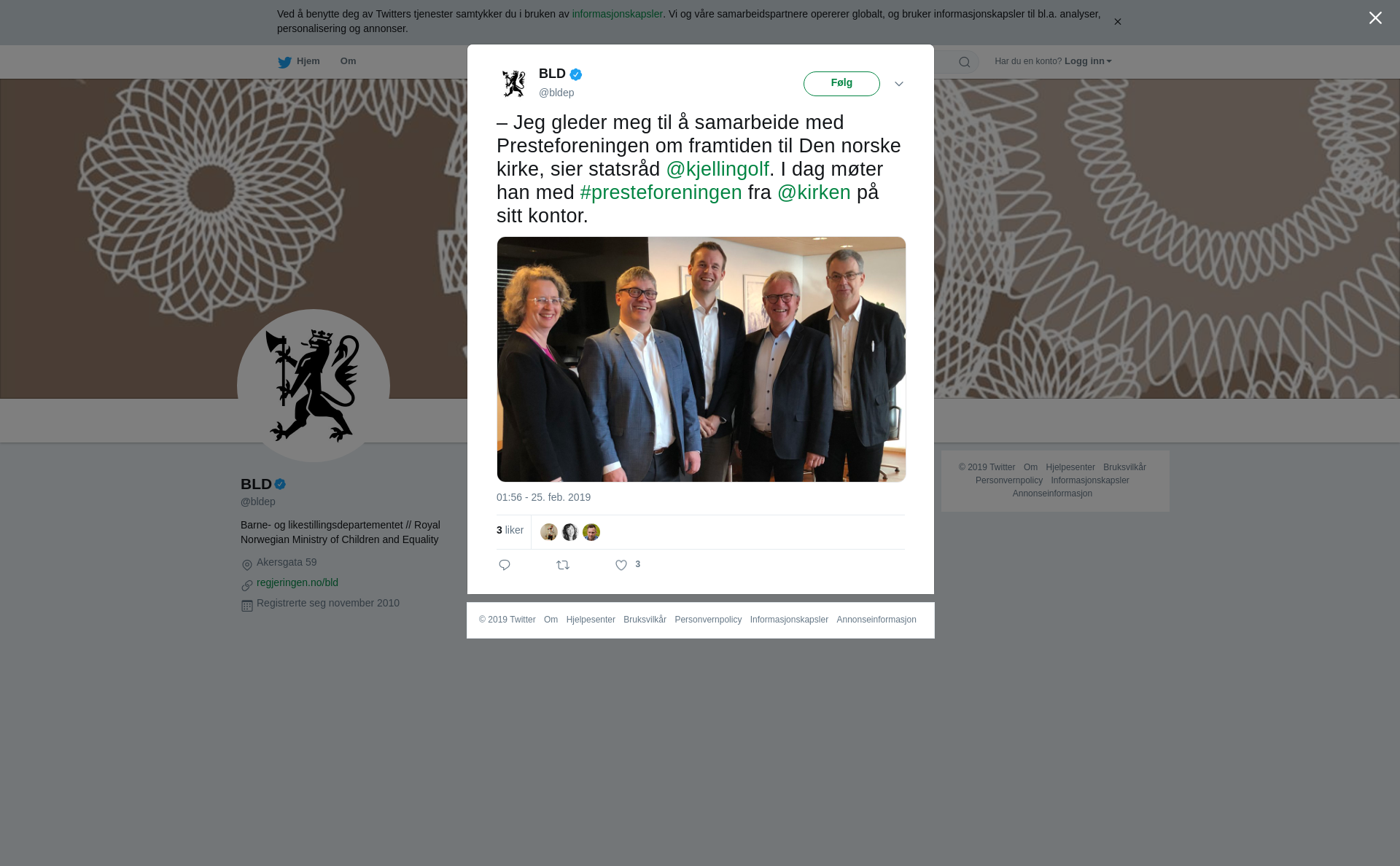Screen dimensions: 1400x866
Task: Click the search magnifier icon
Action: 965,62
